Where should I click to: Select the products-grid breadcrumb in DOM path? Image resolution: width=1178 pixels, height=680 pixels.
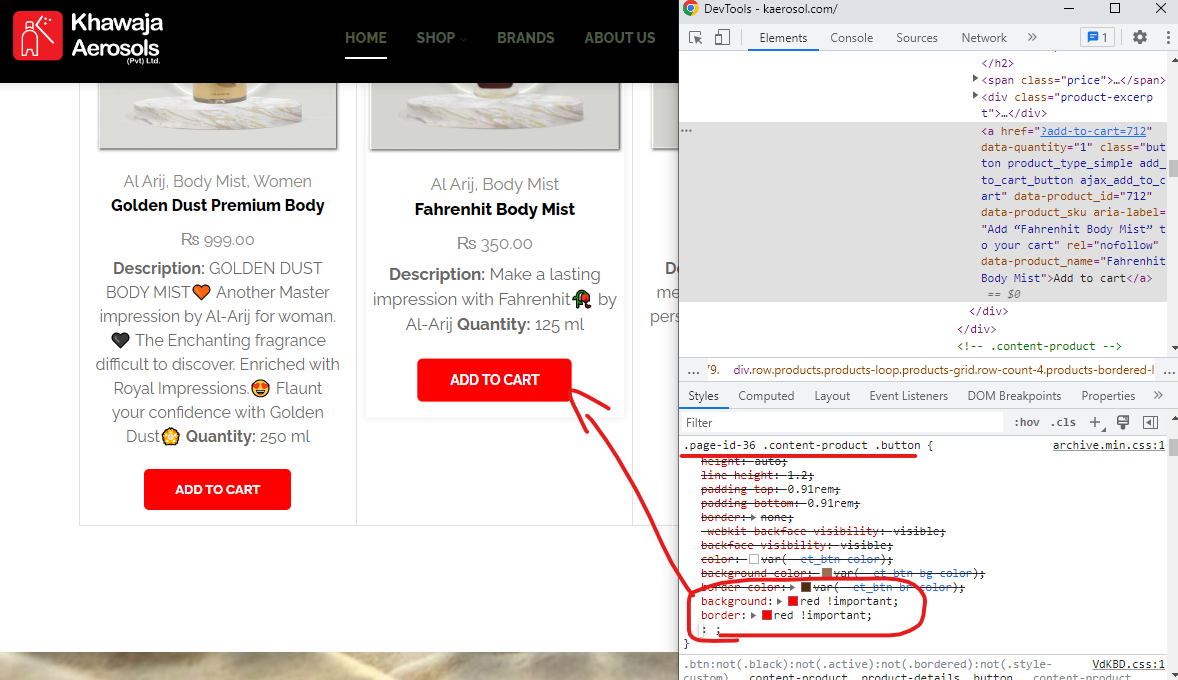point(944,370)
